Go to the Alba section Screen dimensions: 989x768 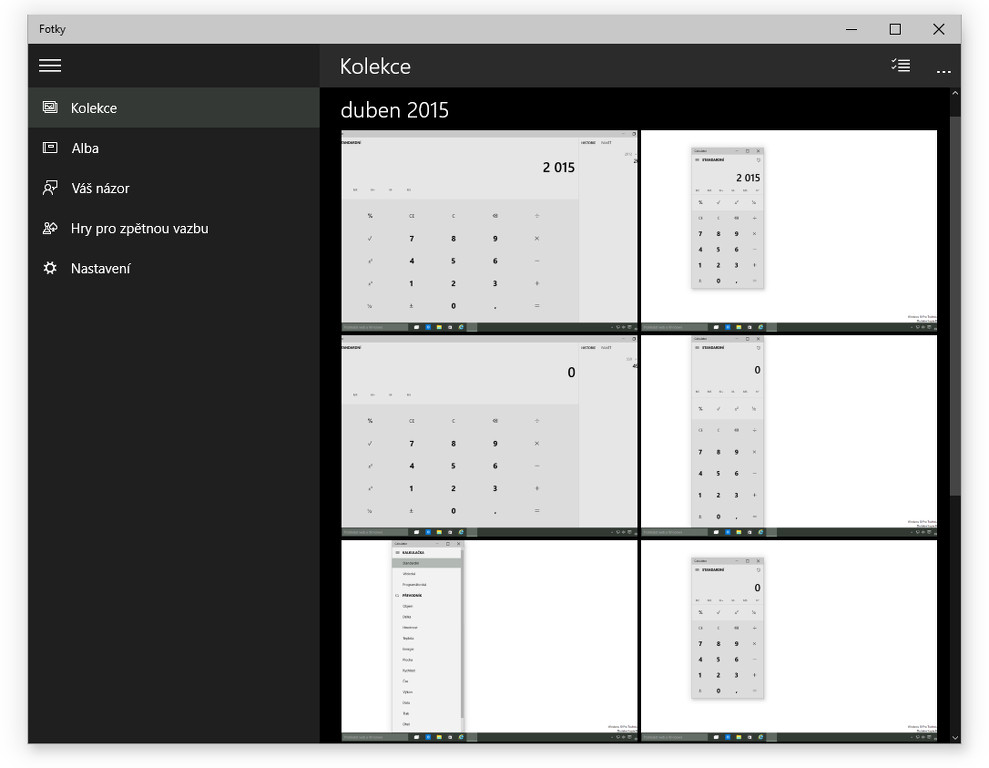pos(174,148)
